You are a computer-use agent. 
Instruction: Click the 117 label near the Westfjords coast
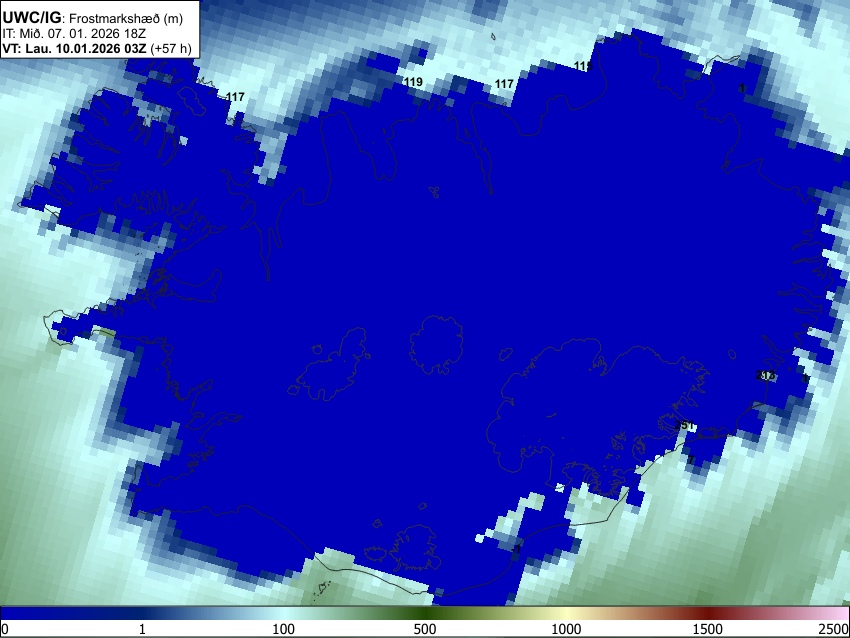click(x=235, y=96)
